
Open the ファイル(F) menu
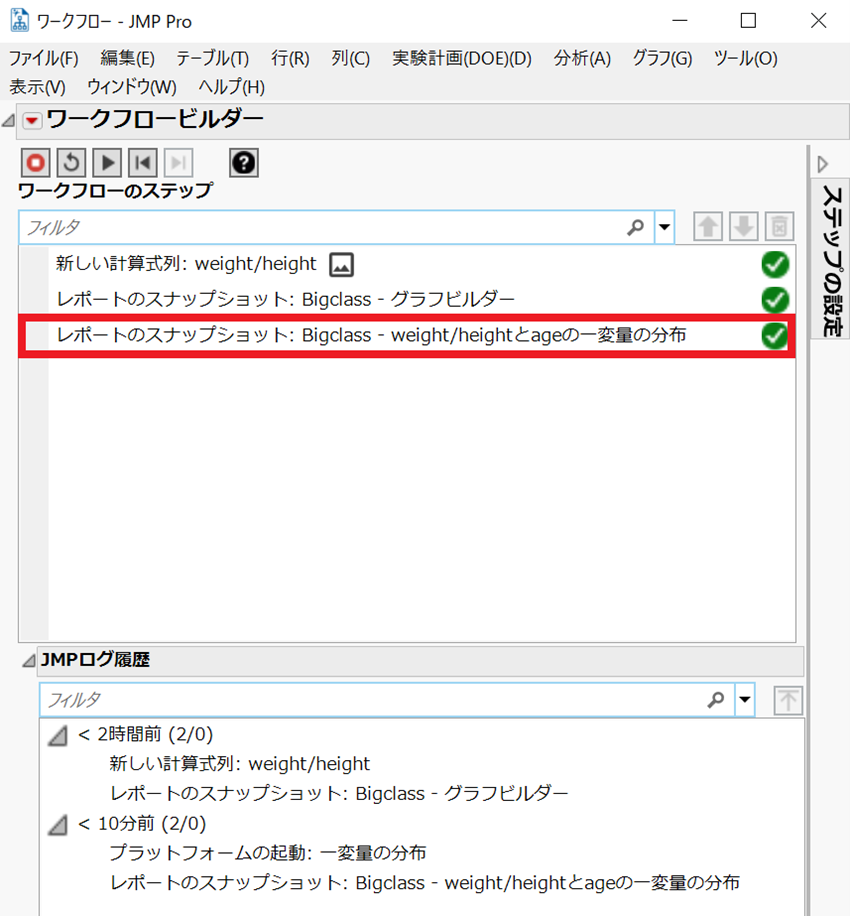[x=43, y=58]
